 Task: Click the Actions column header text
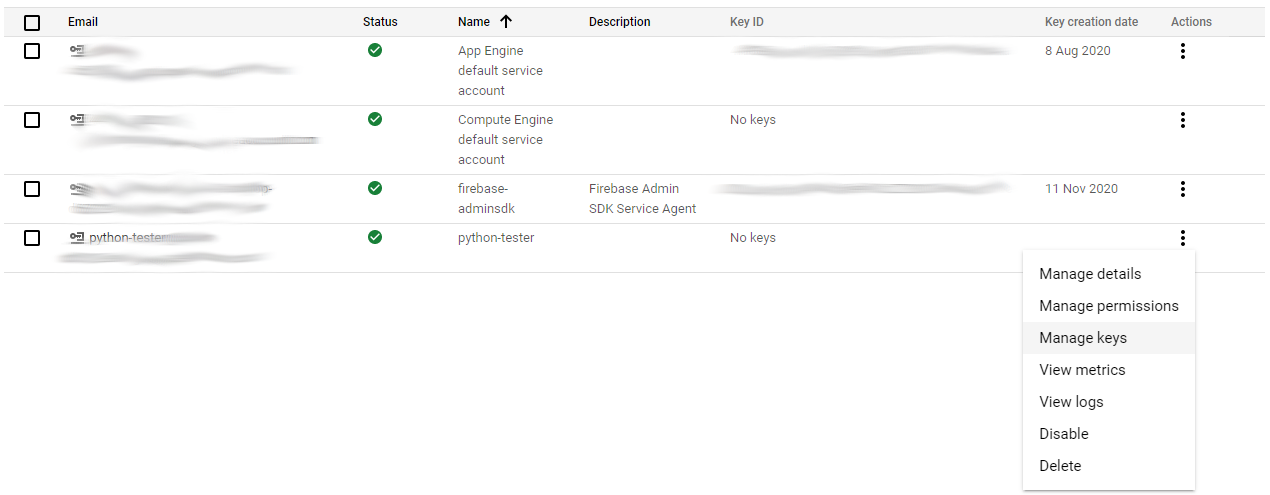pyautogui.click(x=1191, y=22)
